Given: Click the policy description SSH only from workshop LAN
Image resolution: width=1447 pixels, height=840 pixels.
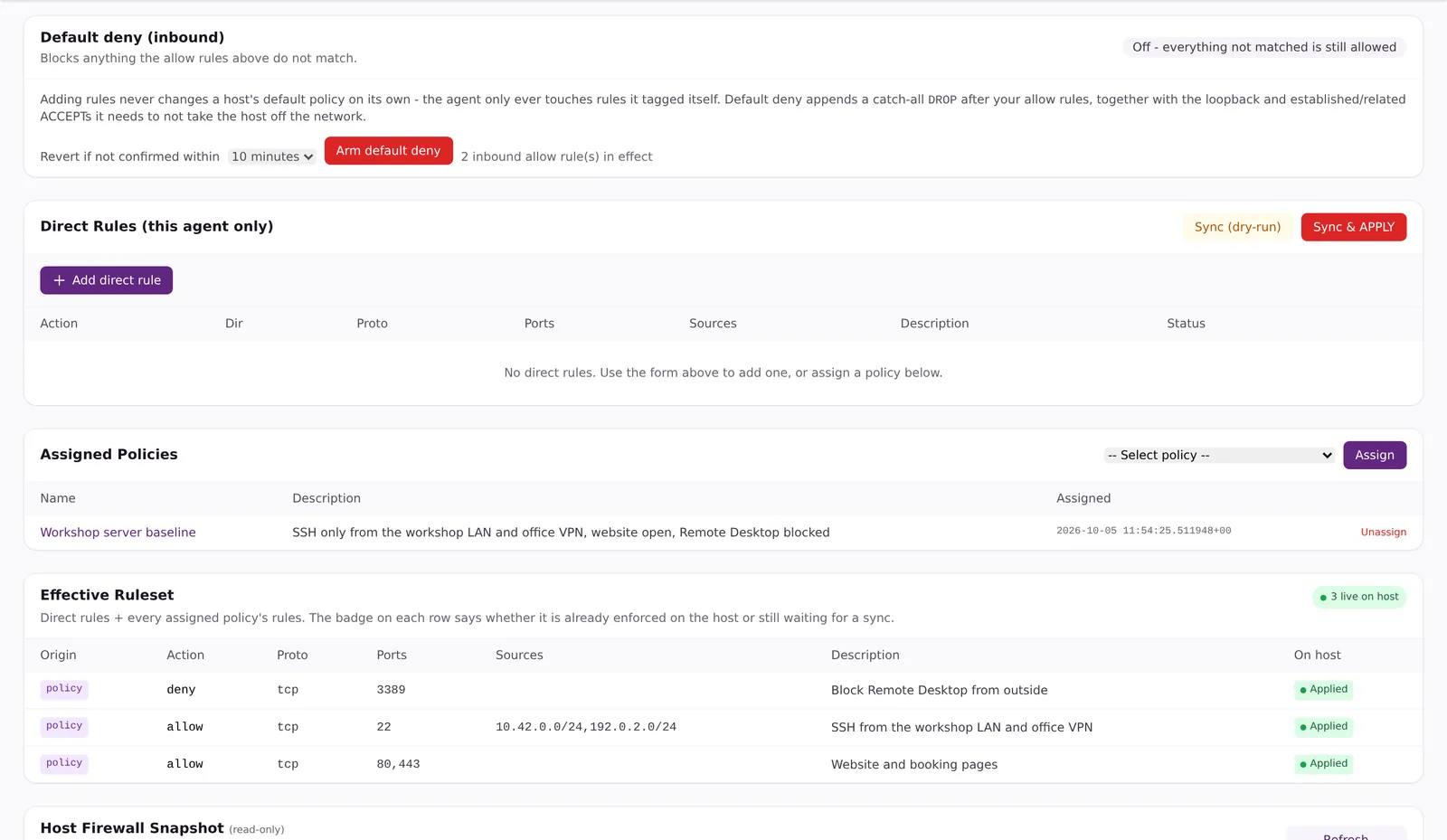Looking at the screenshot, I should [561, 533].
